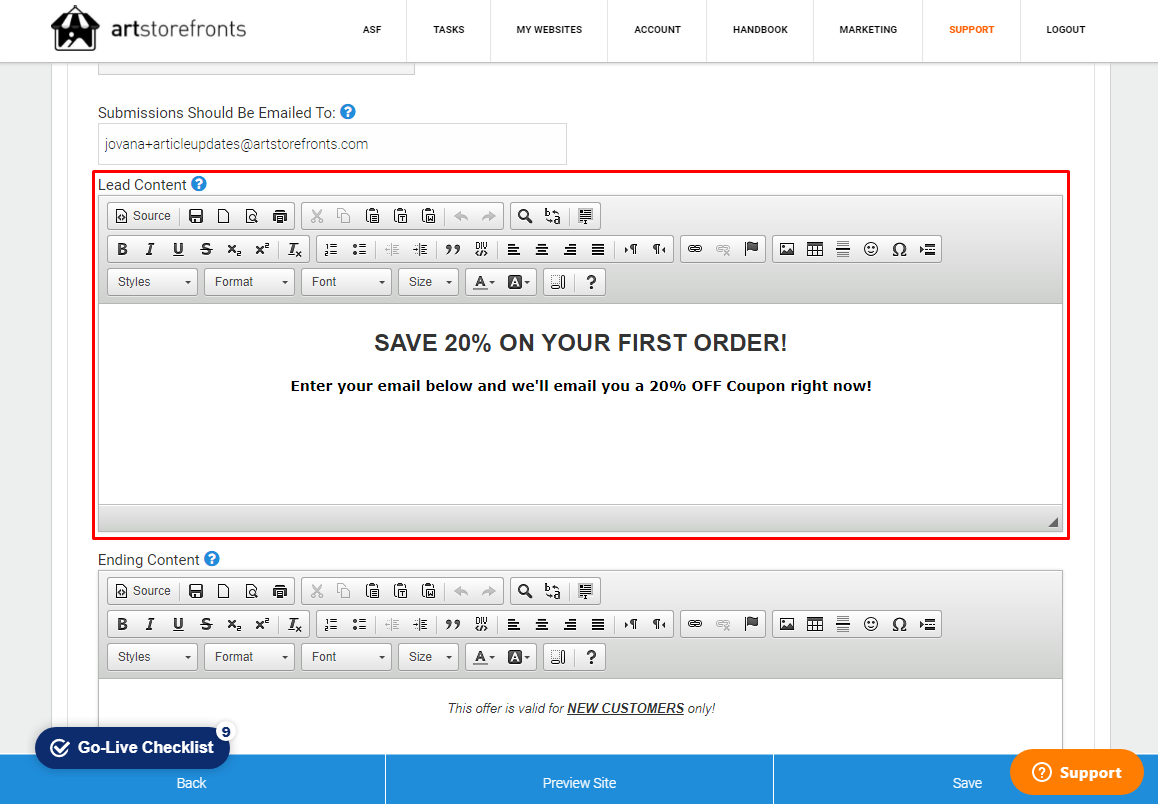1158x804 pixels.
Task: Open Format dropdown in Lead Content editor
Action: pyautogui.click(x=250, y=282)
